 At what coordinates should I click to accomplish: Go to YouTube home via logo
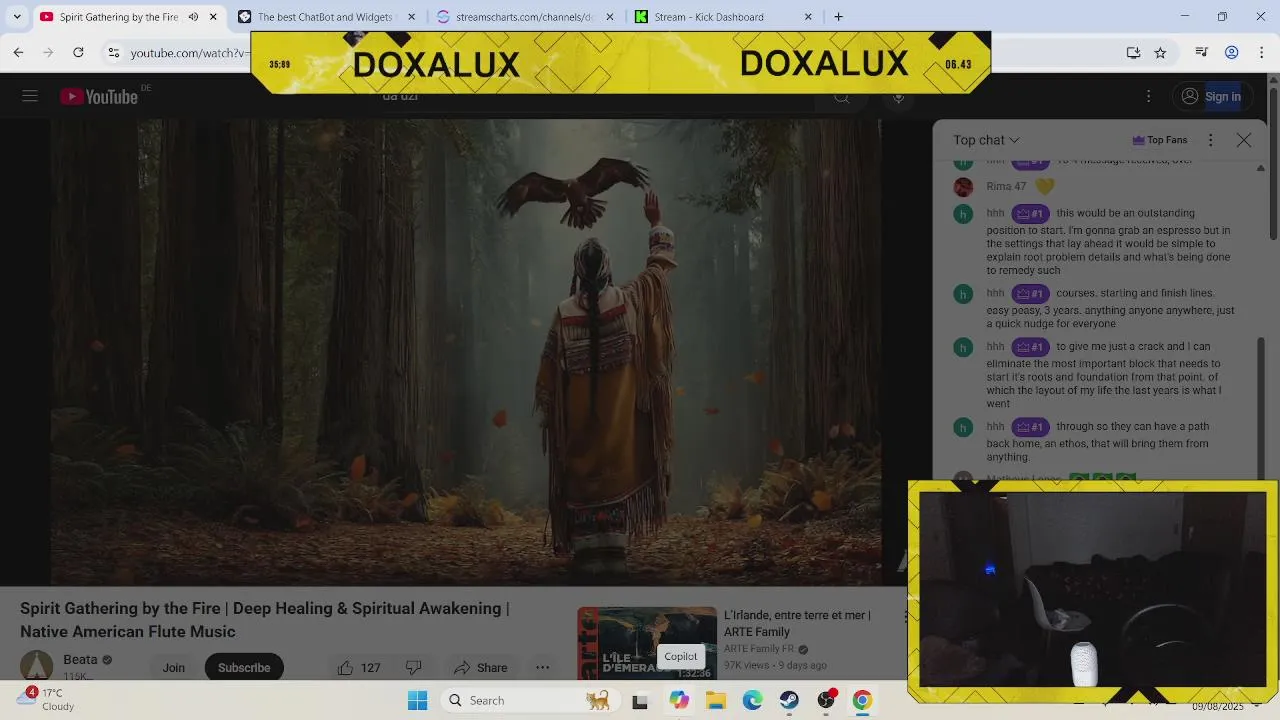[98, 96]
